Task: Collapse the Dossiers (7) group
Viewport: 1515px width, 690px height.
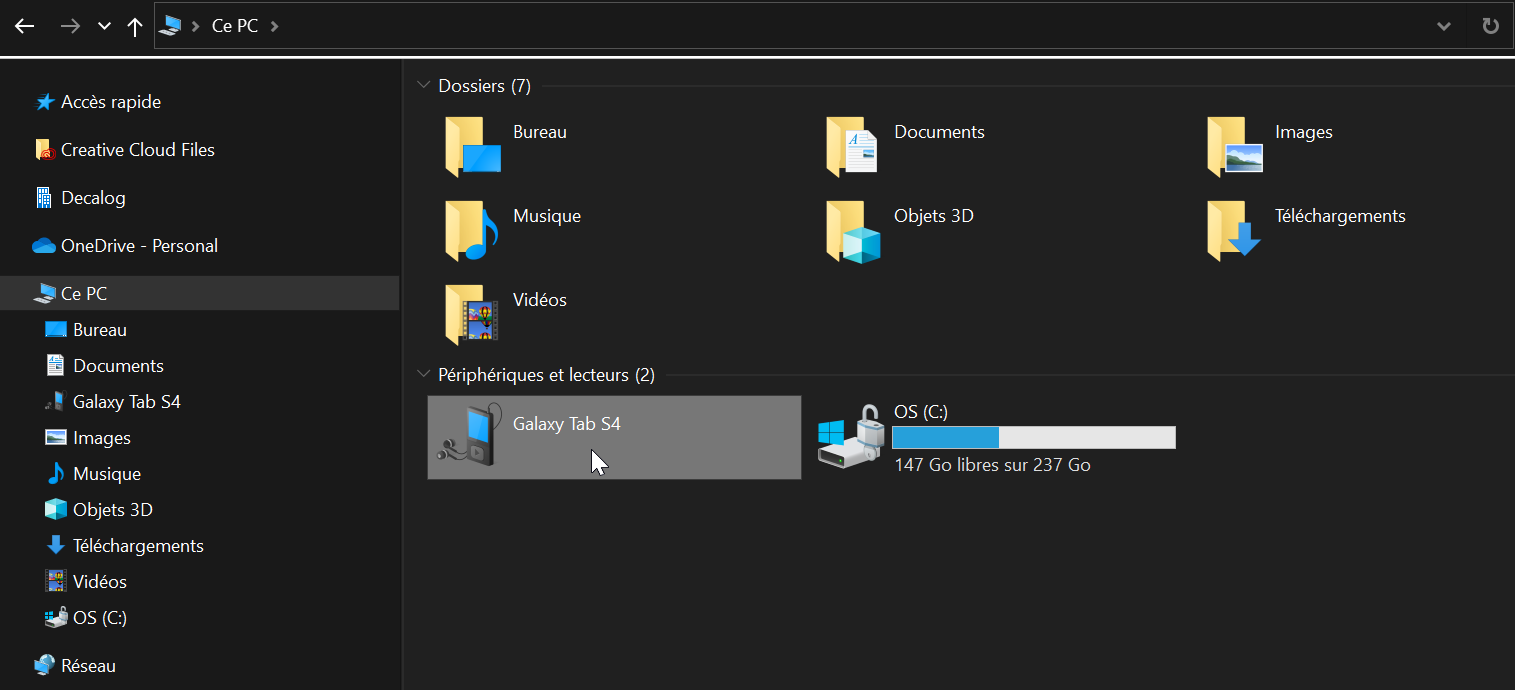Action: click(423, 86)
